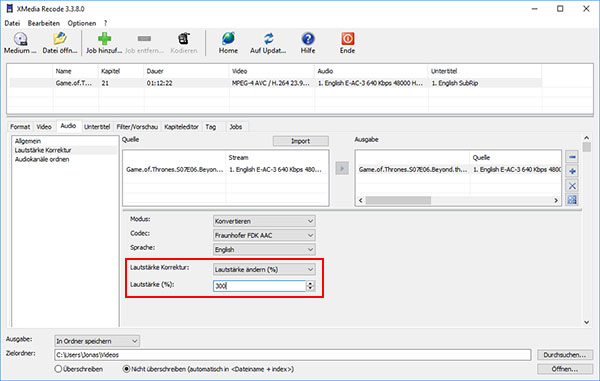This screenshot has width=600, height=381.
Task: Switch to the Filter/Vorschau tab
Action: [x=137, y=127]
